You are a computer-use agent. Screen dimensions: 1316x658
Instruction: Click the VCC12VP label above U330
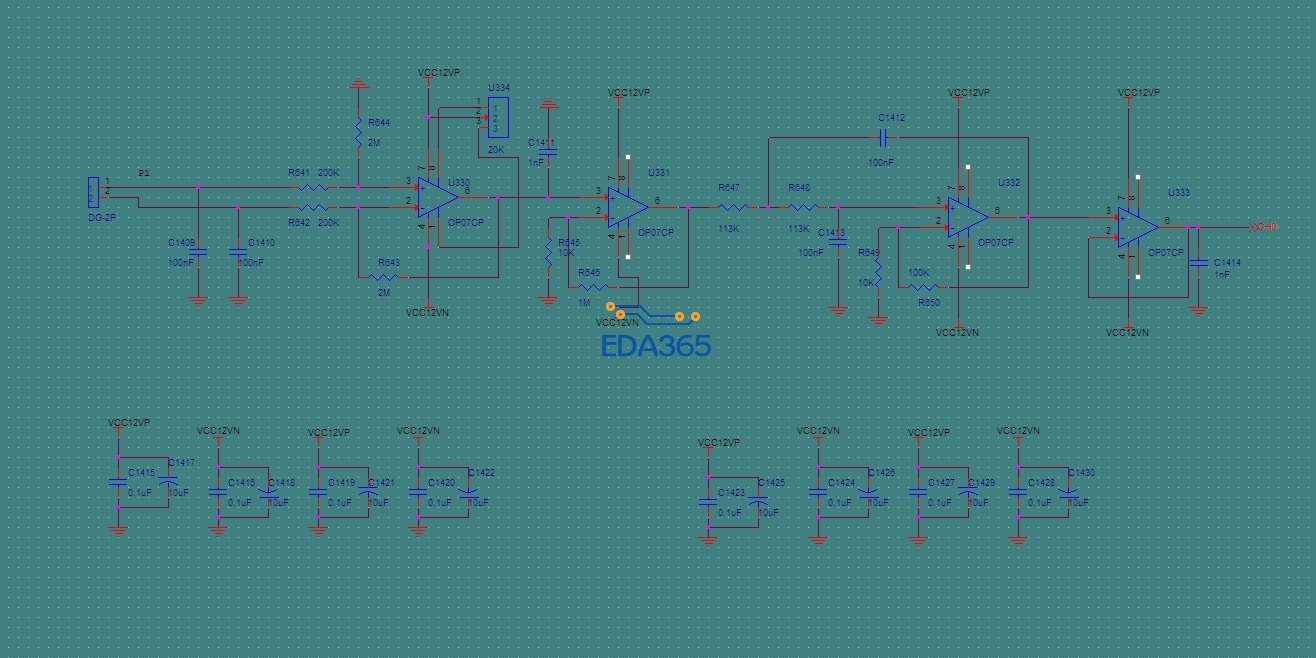(x=439, y=73)
